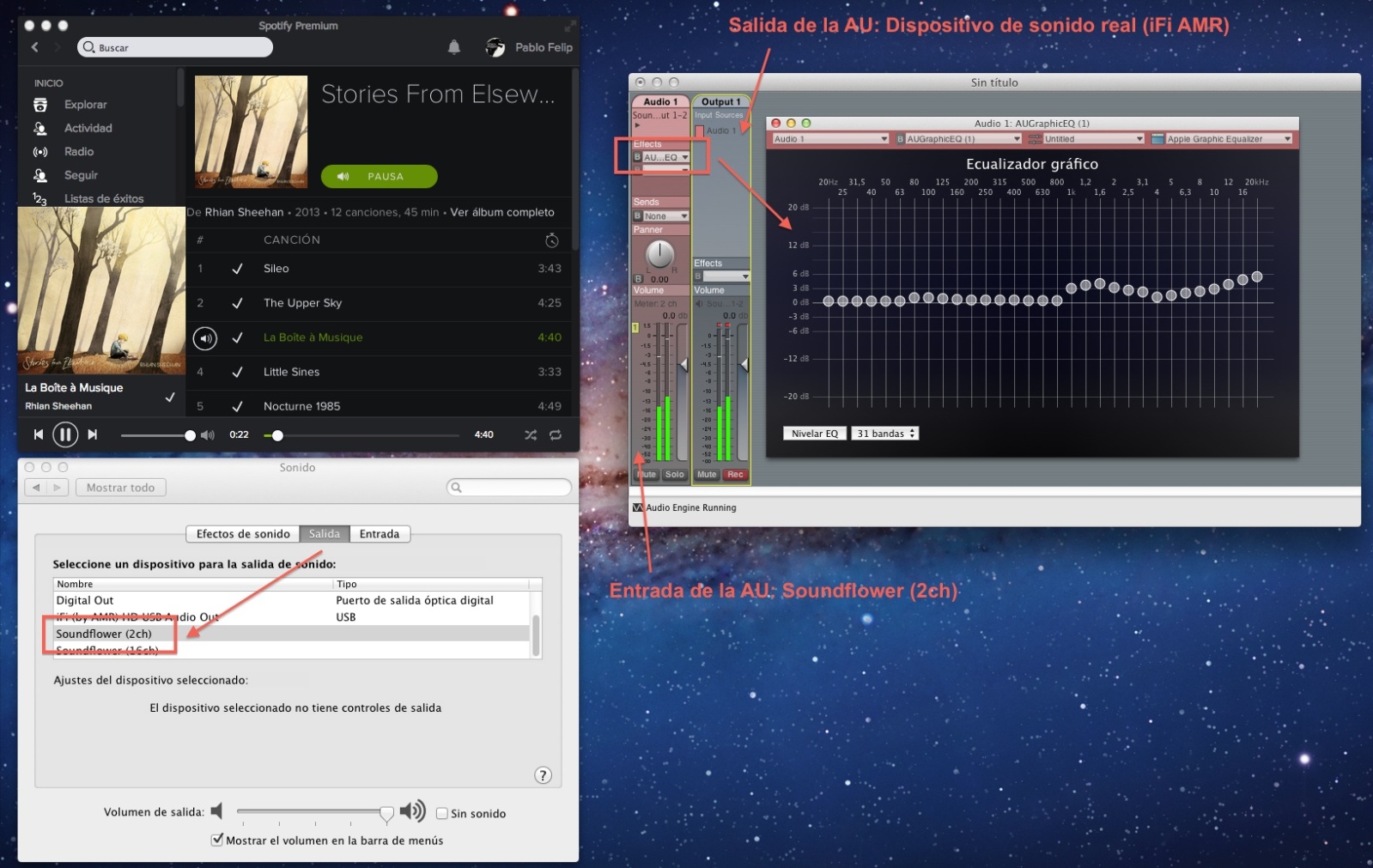Click Rec on Output 1 channel

(736, 475)
